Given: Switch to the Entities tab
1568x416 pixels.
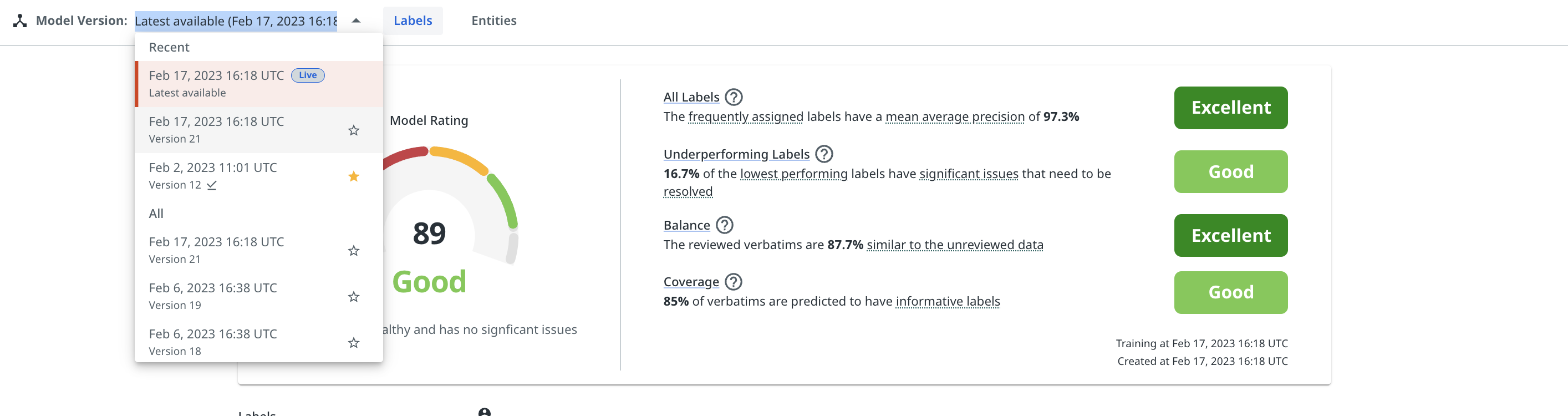Looking at the screenshot, I should [493, 20].
